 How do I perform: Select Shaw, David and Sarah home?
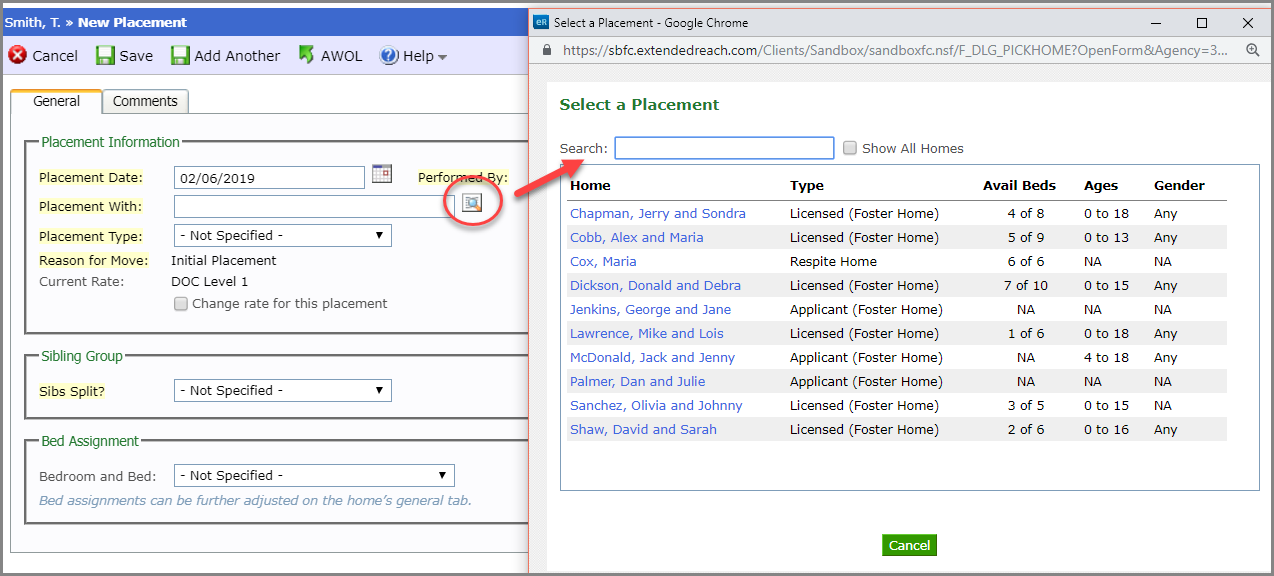[x=643, y=429]
